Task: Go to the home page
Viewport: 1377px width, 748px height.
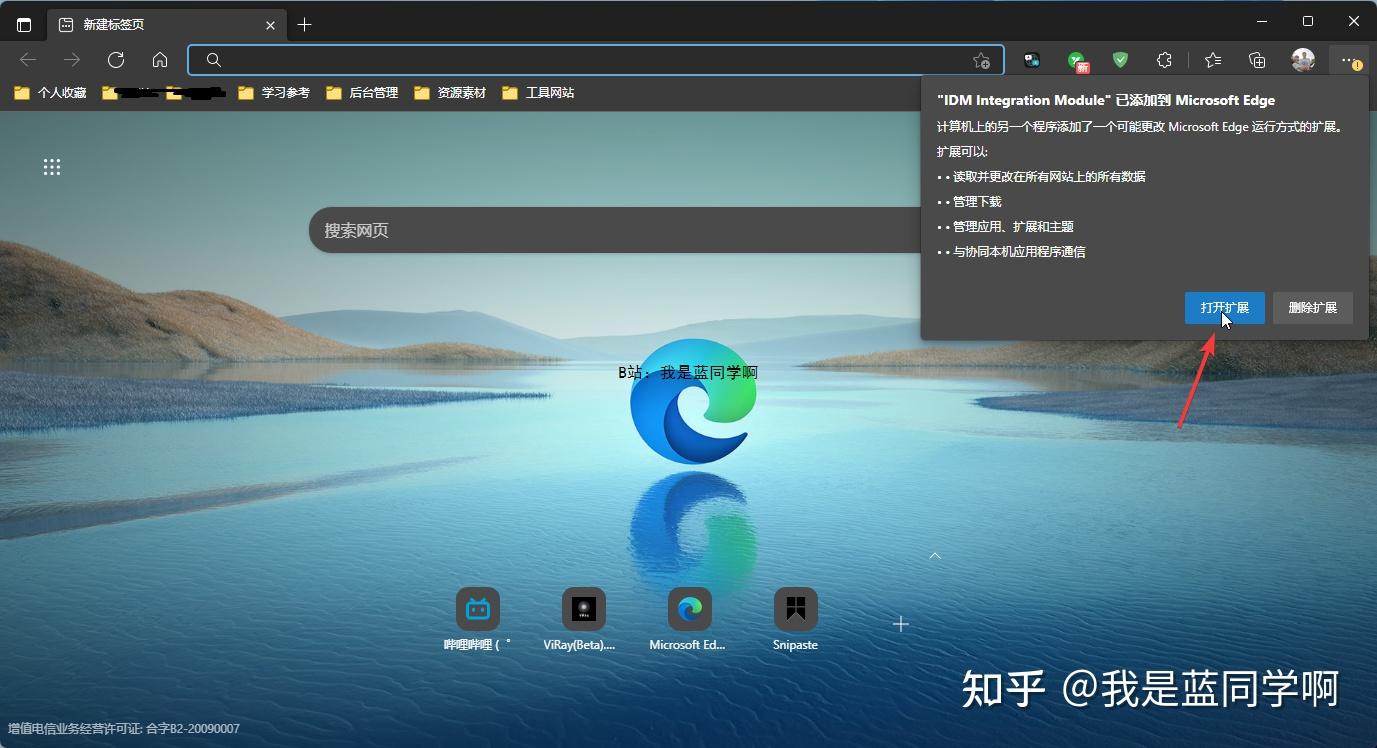Action: pos(160,60)
